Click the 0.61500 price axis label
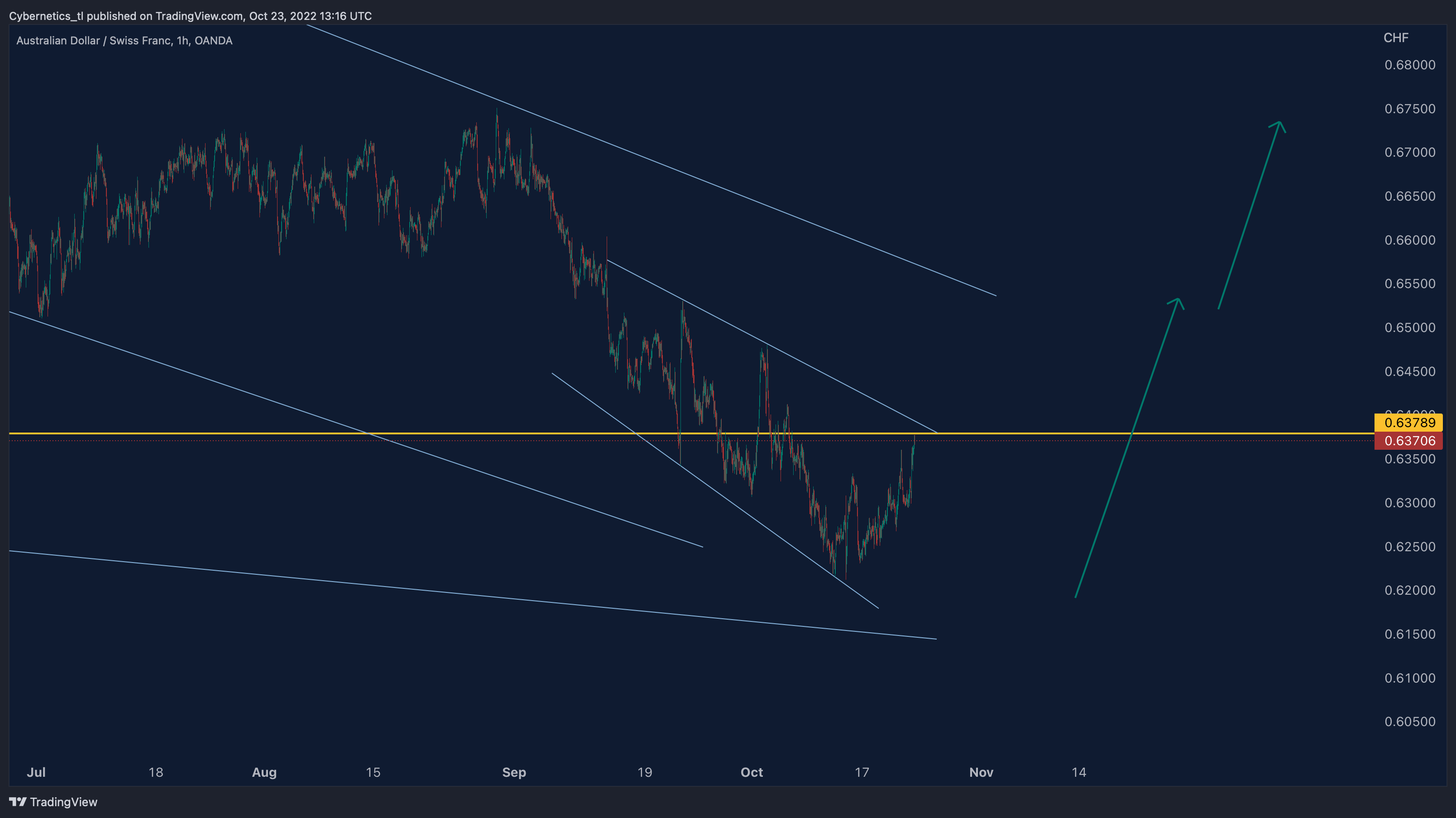Image resolution: width=1456 pixels, height=818 pixels. (x=1410, y=634)
